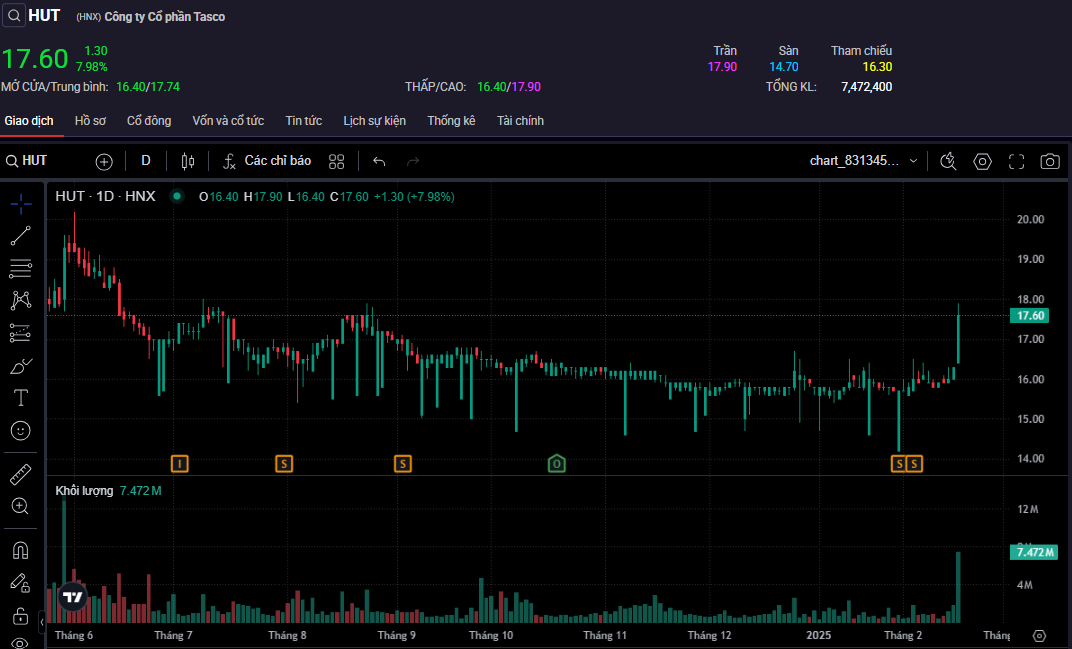Toggle lock all drawing tools

(x=20, y=614)
